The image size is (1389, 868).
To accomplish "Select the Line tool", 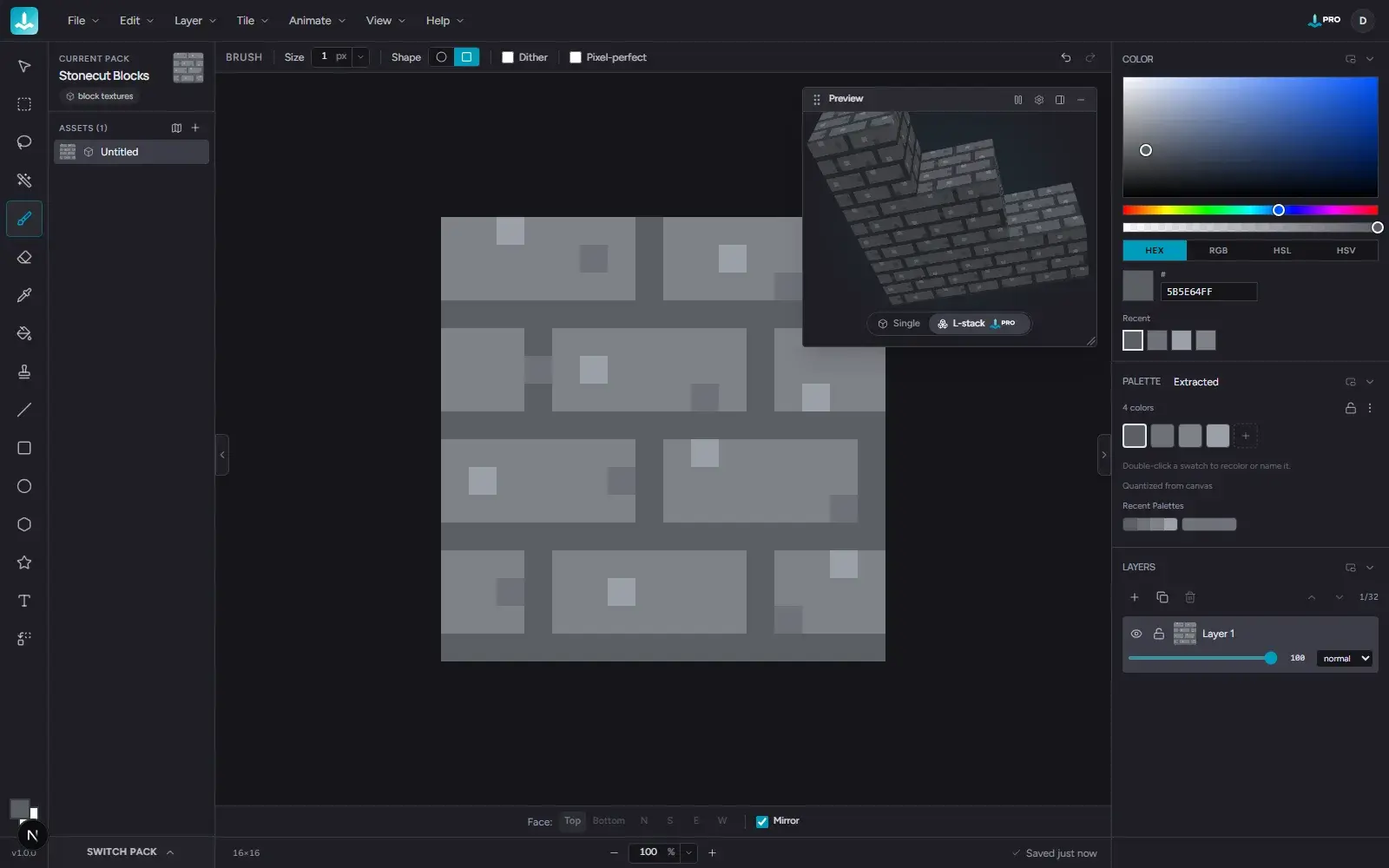I will [24, 410].
